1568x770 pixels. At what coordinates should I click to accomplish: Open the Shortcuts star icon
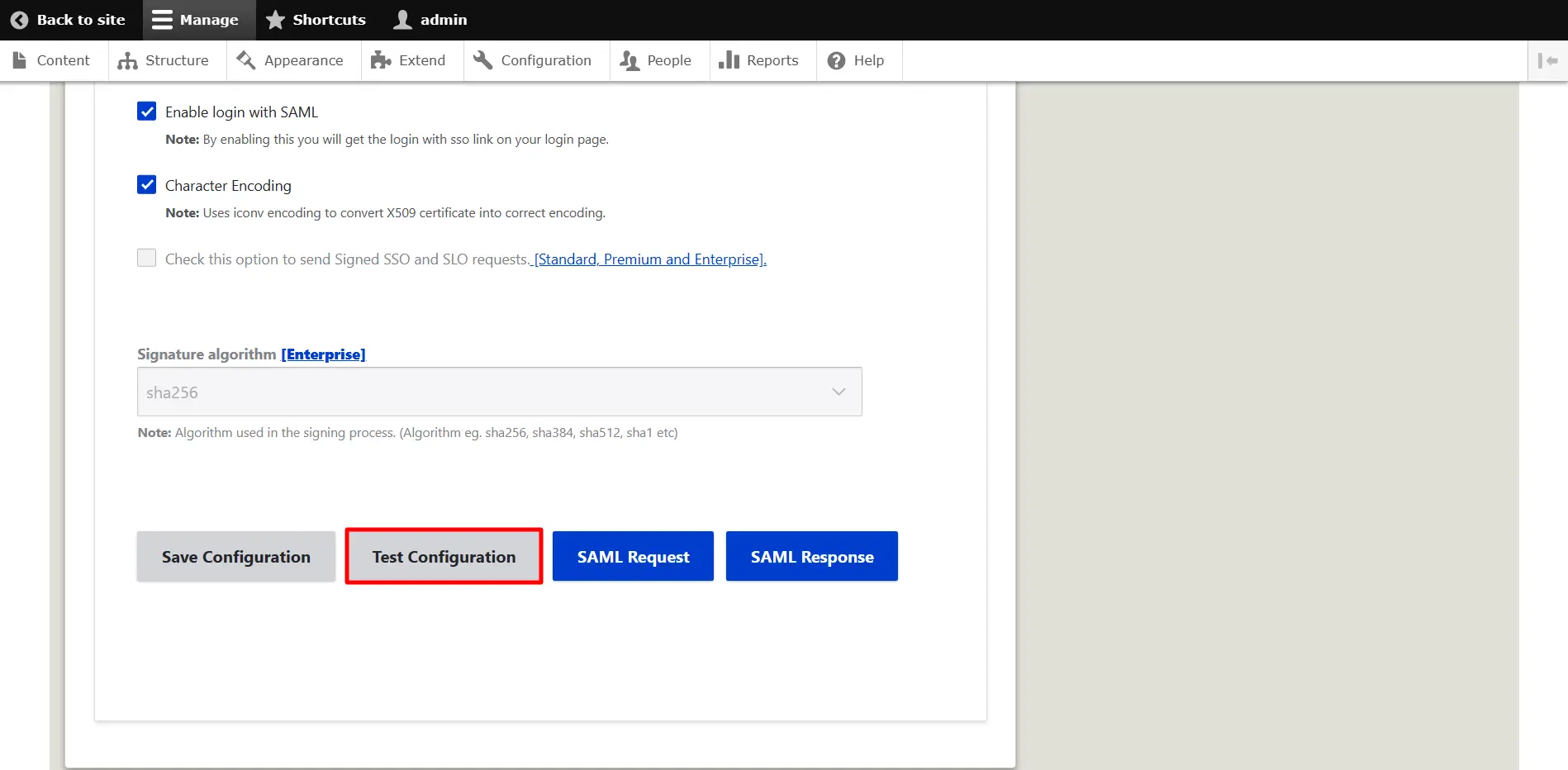coord(275,20)
